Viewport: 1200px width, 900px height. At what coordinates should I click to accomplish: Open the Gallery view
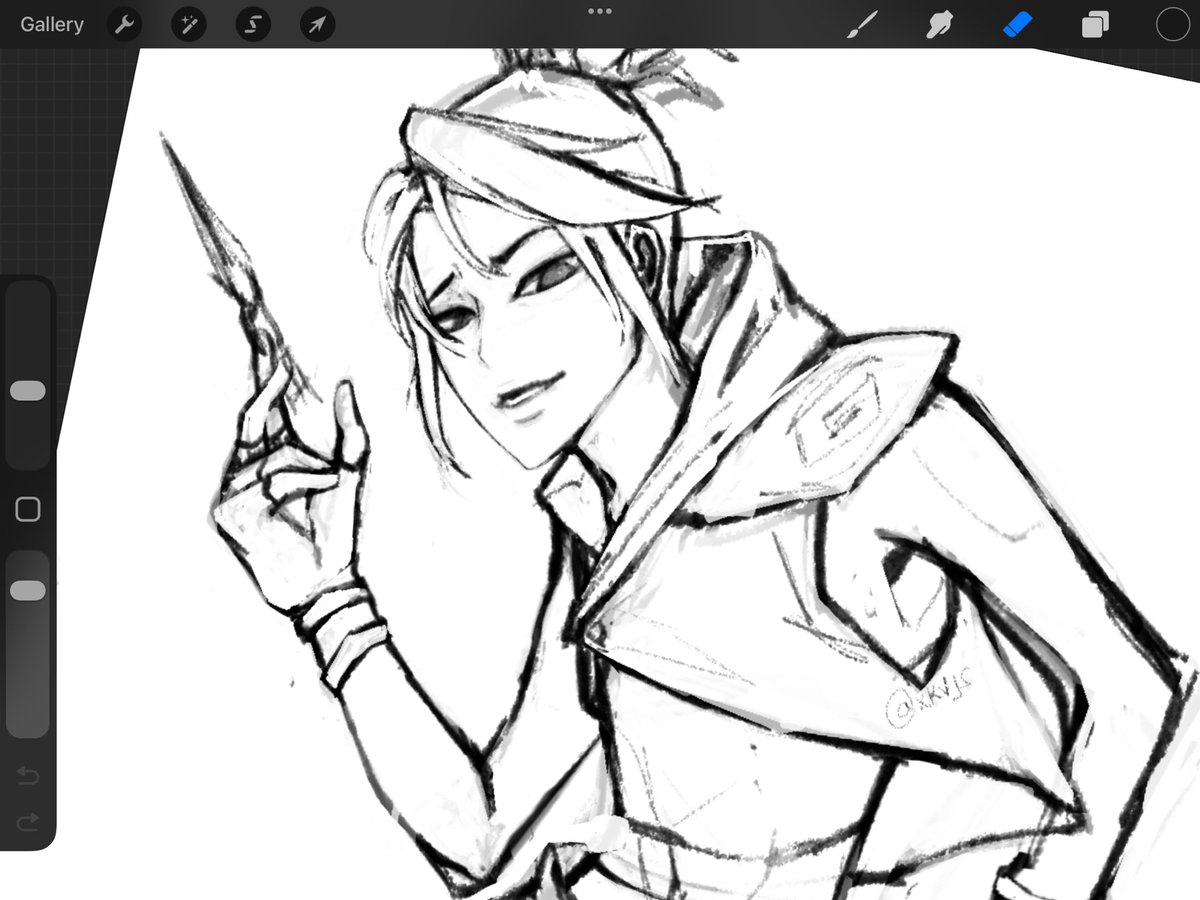tap(52, 24)
